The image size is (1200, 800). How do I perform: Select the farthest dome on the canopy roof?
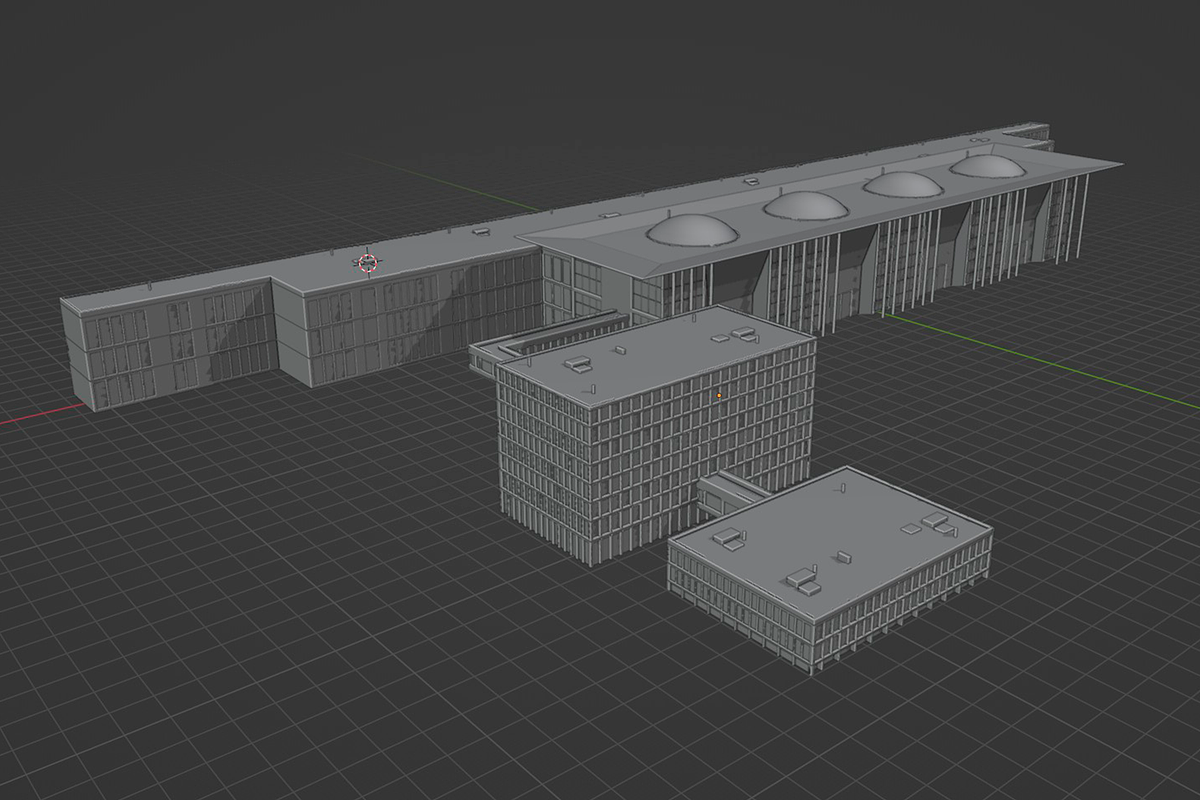(x=987, y=166)
